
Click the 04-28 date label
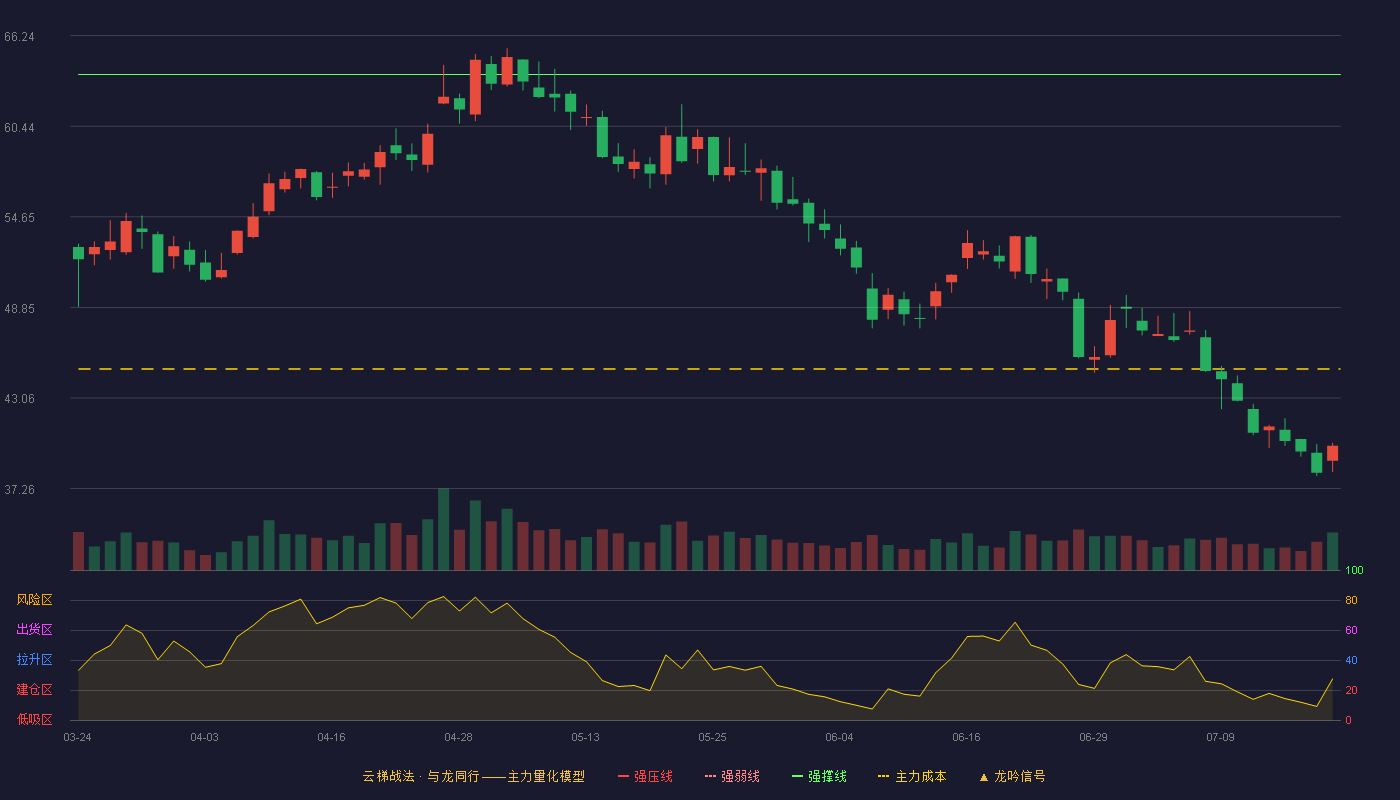458,737
